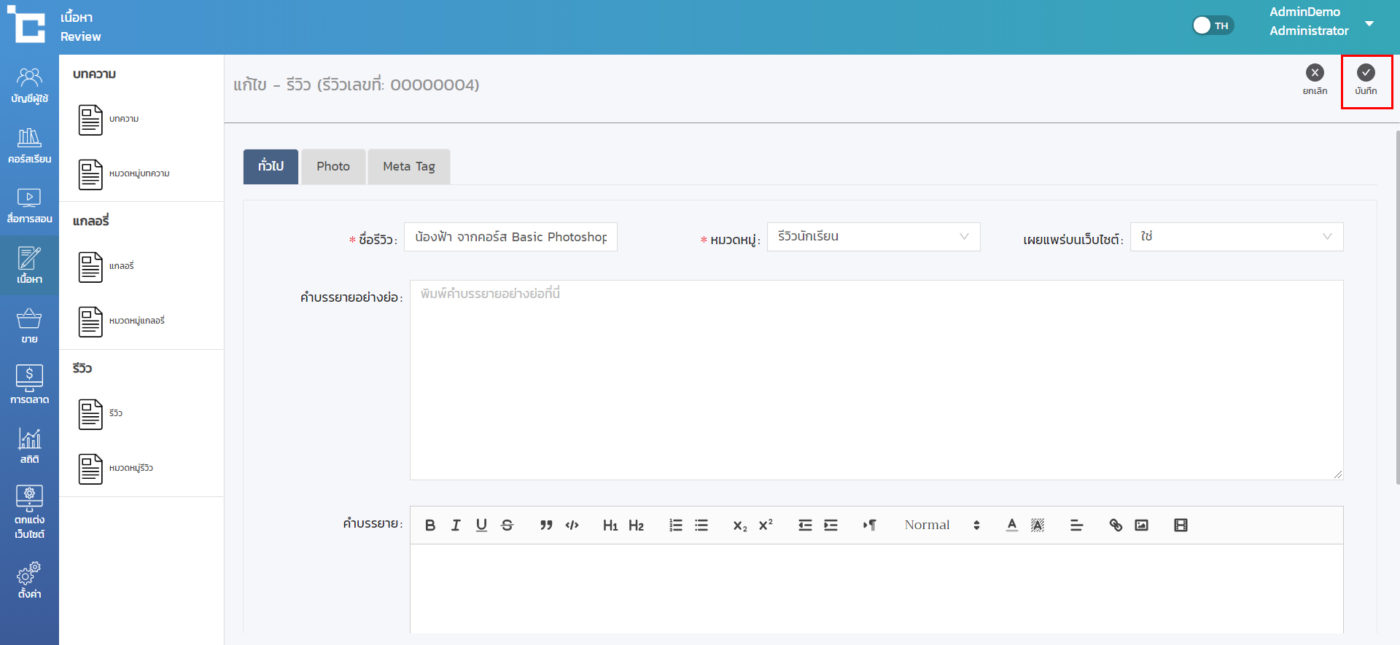The width and height of the screenshot is (1400, 645).
Task: Toggle underline formatting
Action: click(481, 525)
